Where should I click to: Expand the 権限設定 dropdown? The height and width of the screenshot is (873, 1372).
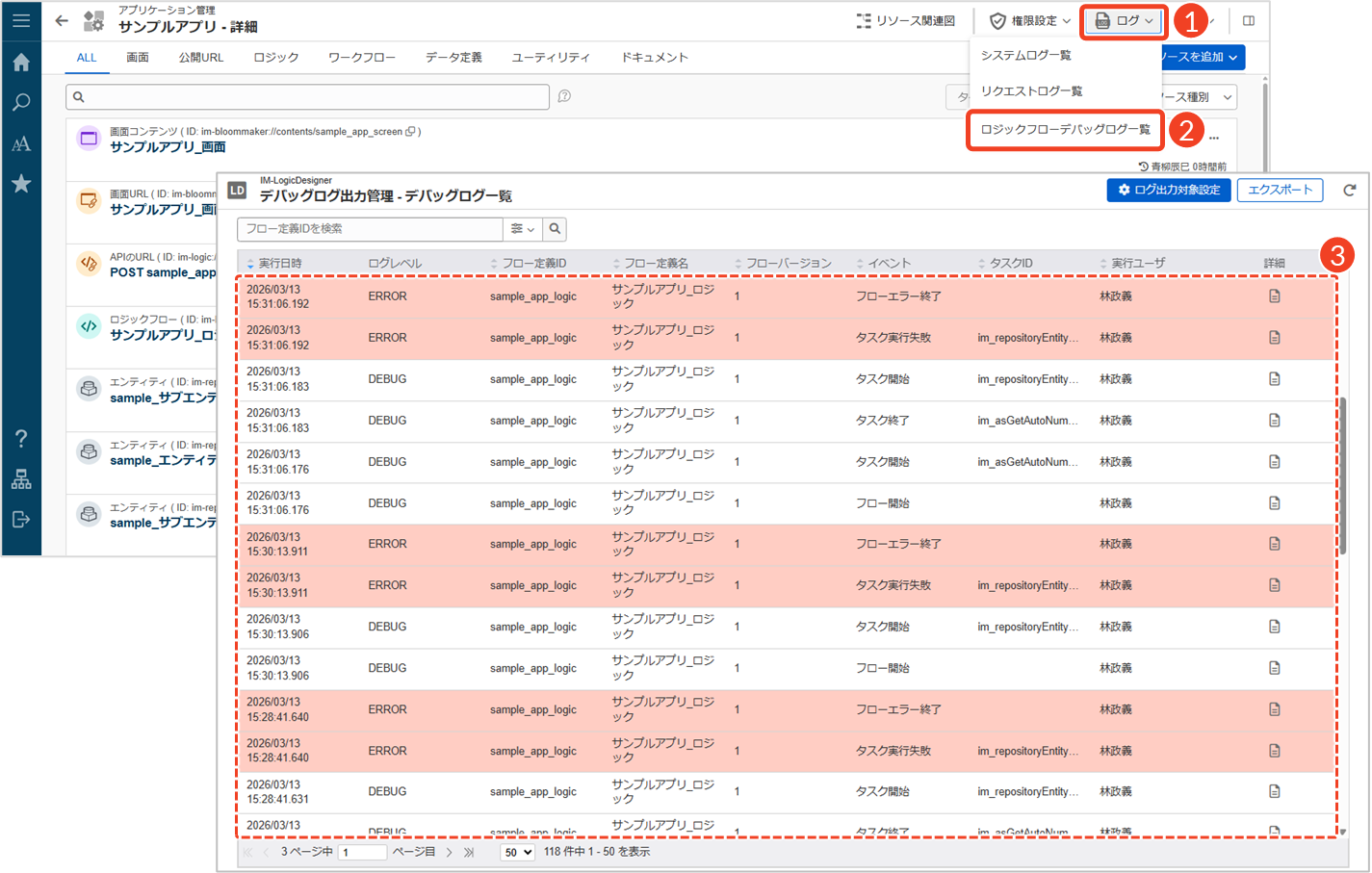click(x=1030, y=20)
